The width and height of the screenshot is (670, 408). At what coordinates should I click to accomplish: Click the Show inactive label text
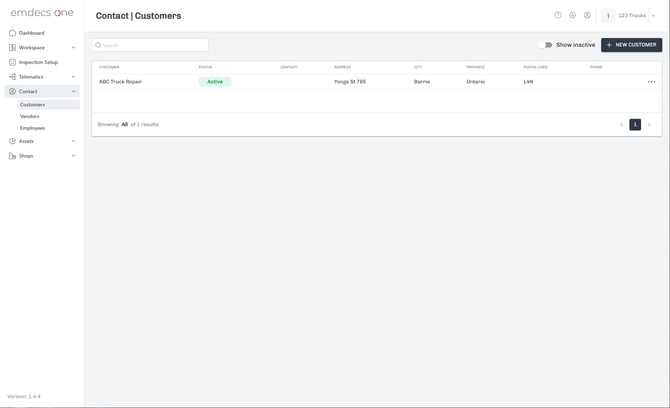(x=576, y=45)
